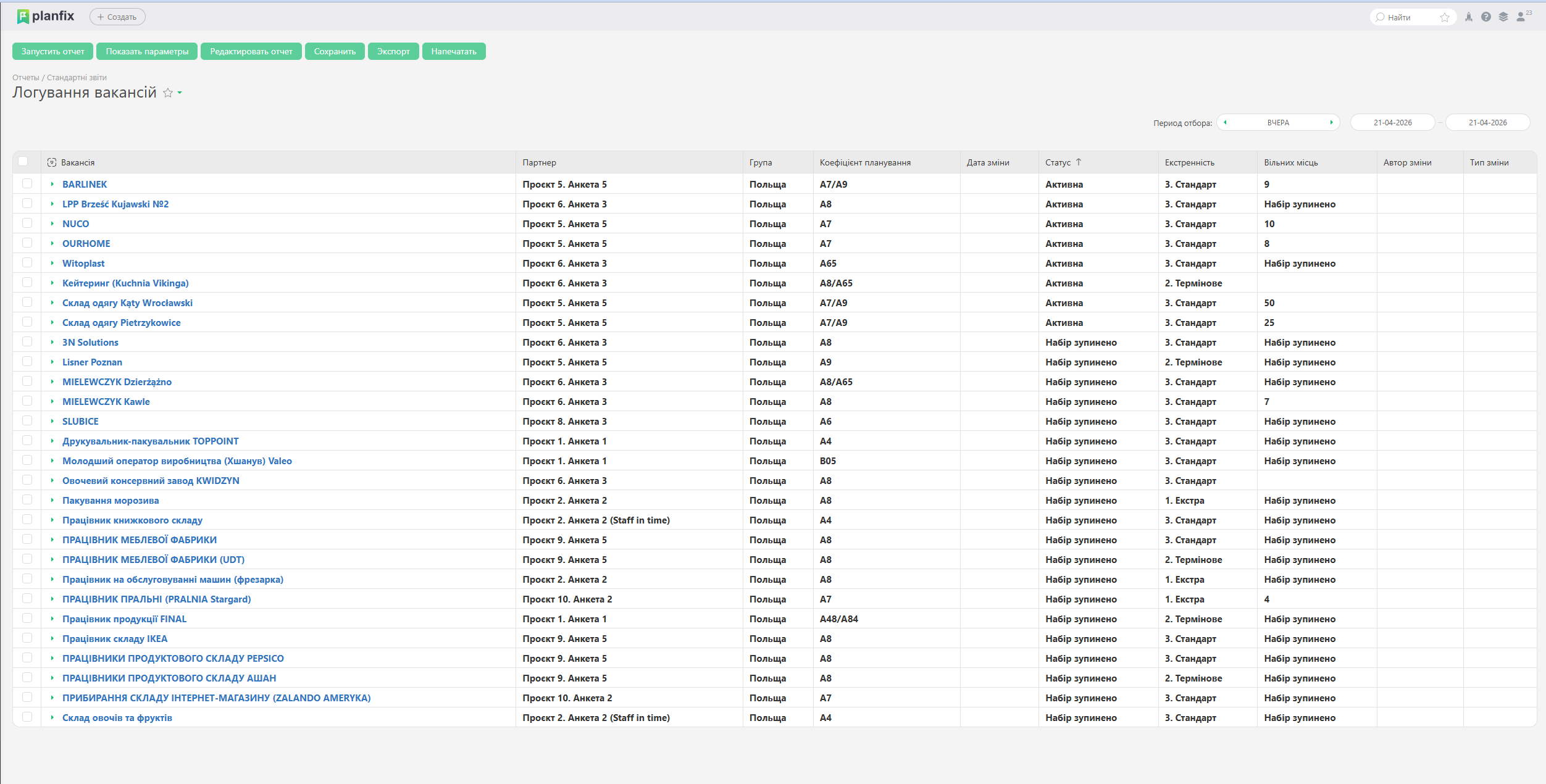Click the stacked layers icon in header
The width and height of the screenshot is (1546, 784).
pos(1503,17)
